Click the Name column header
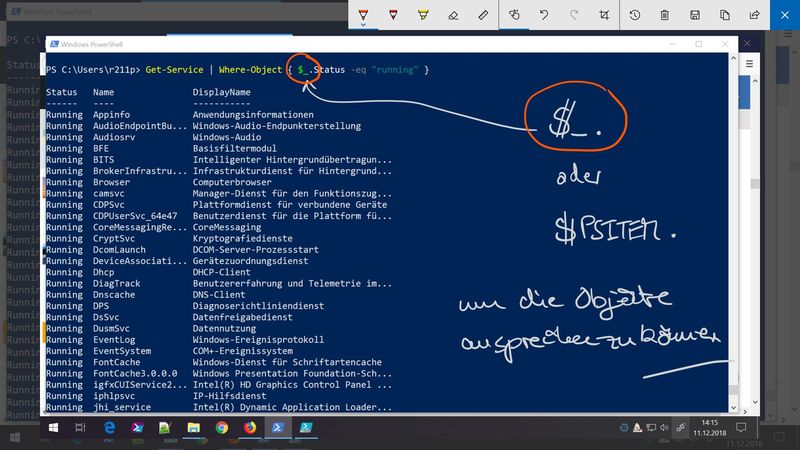 pyautogui.click(x=104, y=92)
